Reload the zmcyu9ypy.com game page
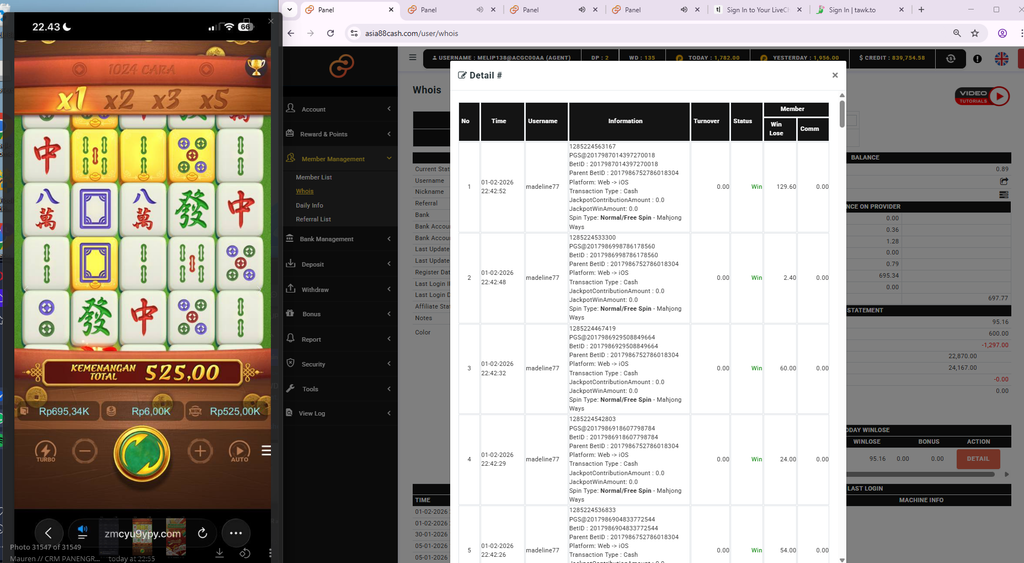 coord(202,533)
